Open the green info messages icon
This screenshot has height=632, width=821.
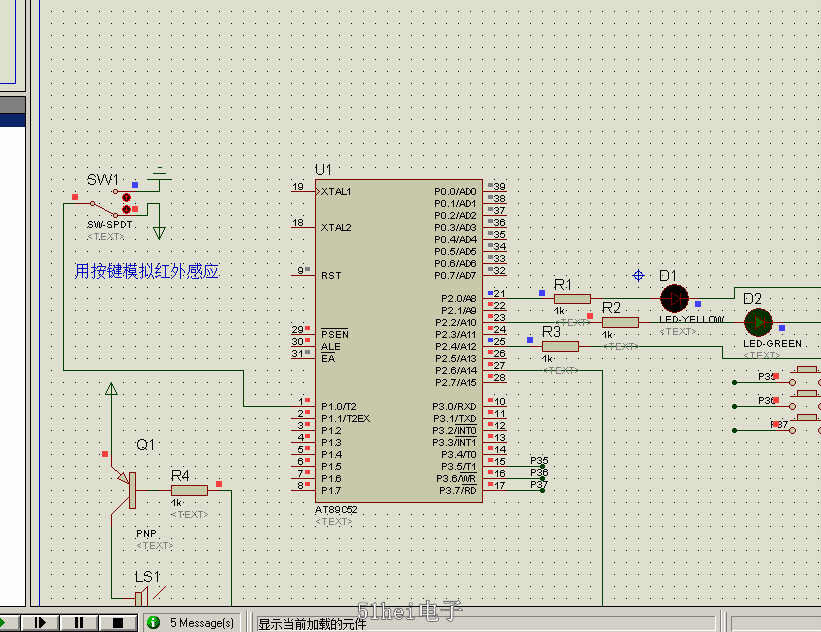tap(153, 622)
